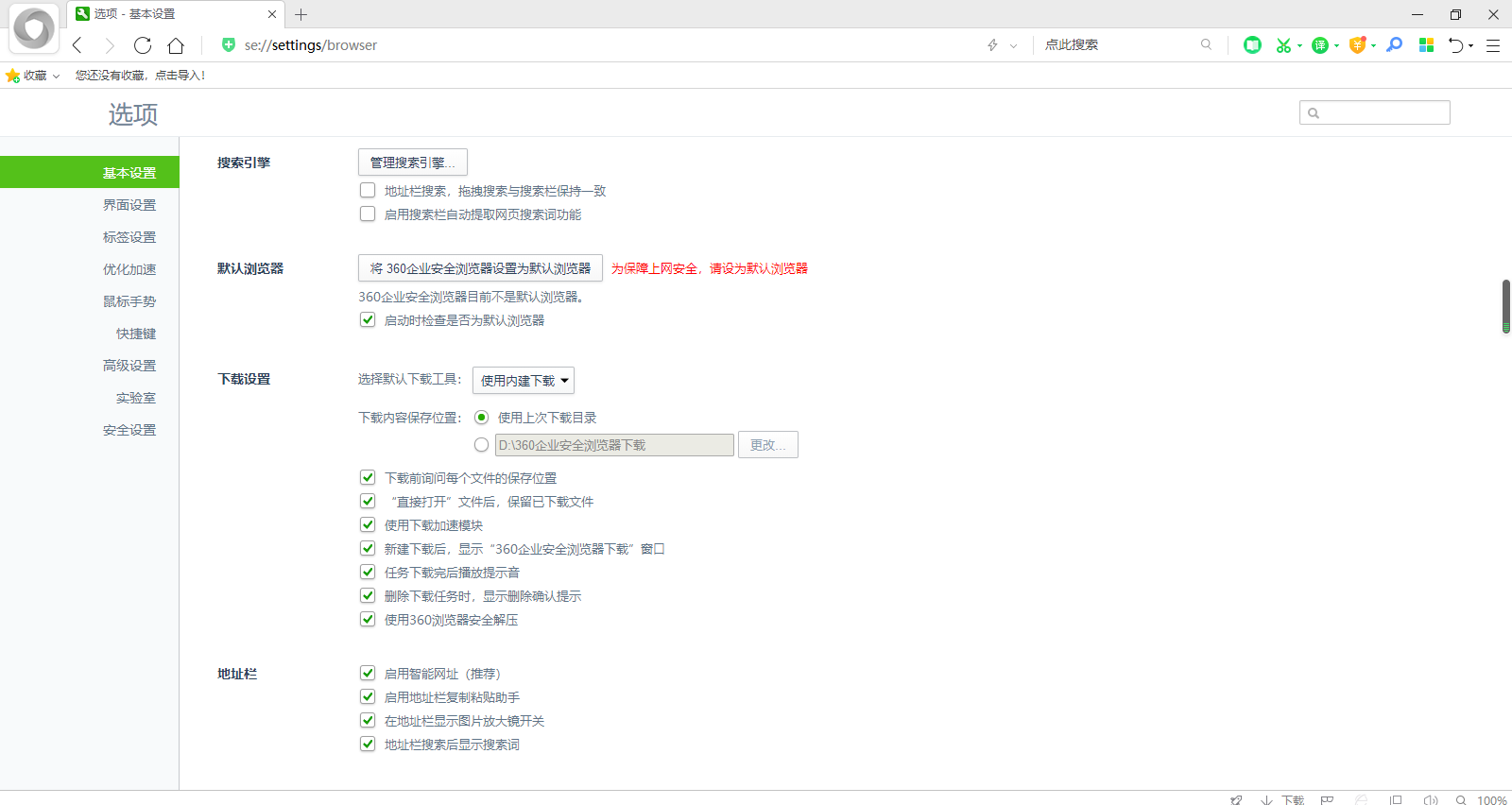
Task: Open 鼠标手势 in the sidebar
Action: pos(129,301)
